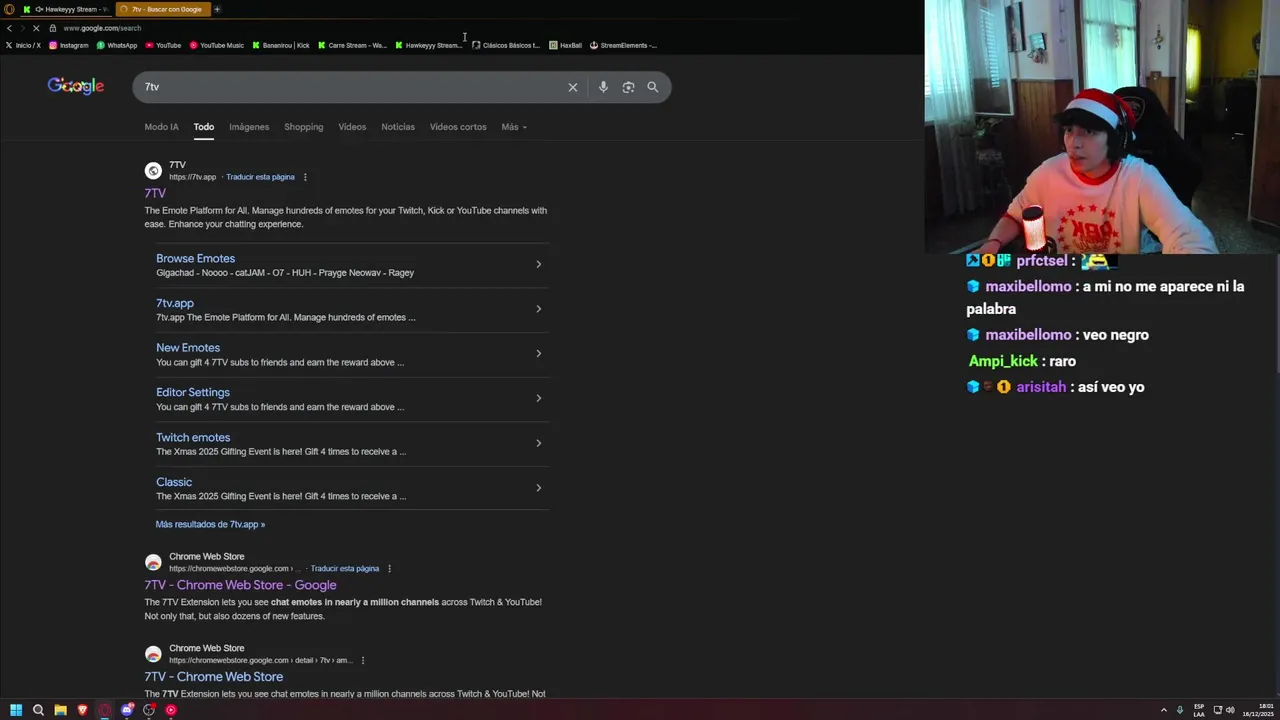Click the Google logo
This screenshot has width=1280, height=720.
click(x=76, y=86)
